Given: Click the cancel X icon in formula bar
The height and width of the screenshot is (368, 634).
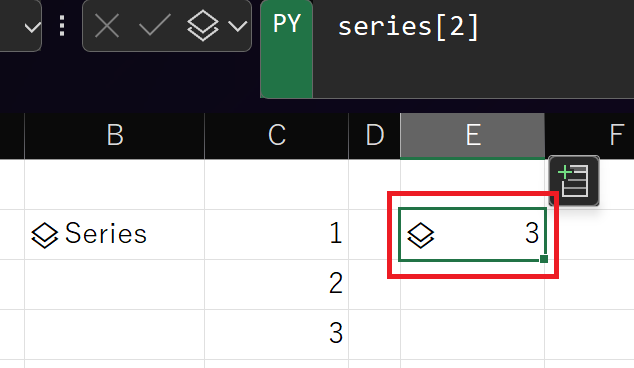Looking at the screenshot, I should coord(107,26).
